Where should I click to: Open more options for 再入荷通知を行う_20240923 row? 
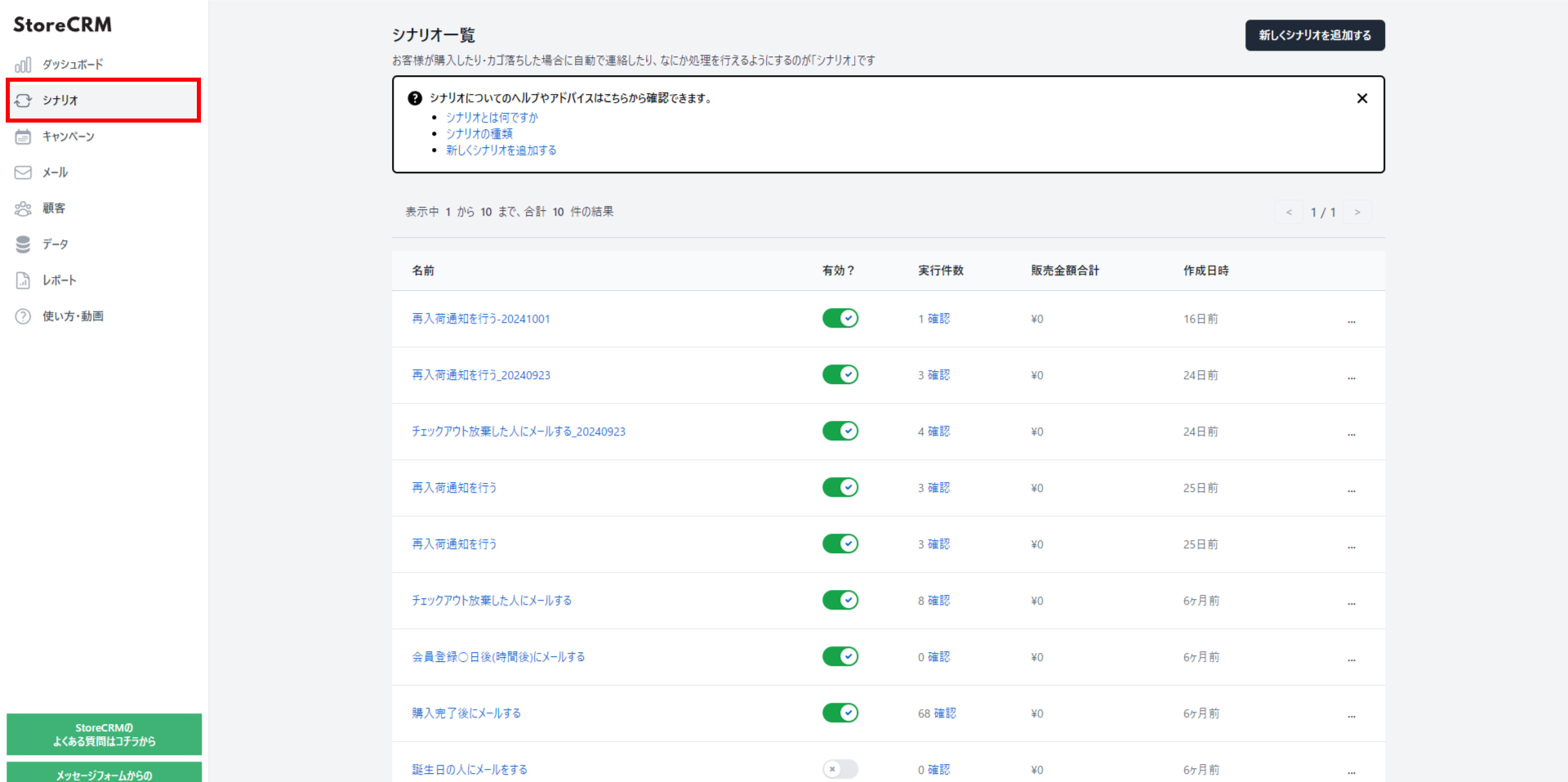(1352, 376)
